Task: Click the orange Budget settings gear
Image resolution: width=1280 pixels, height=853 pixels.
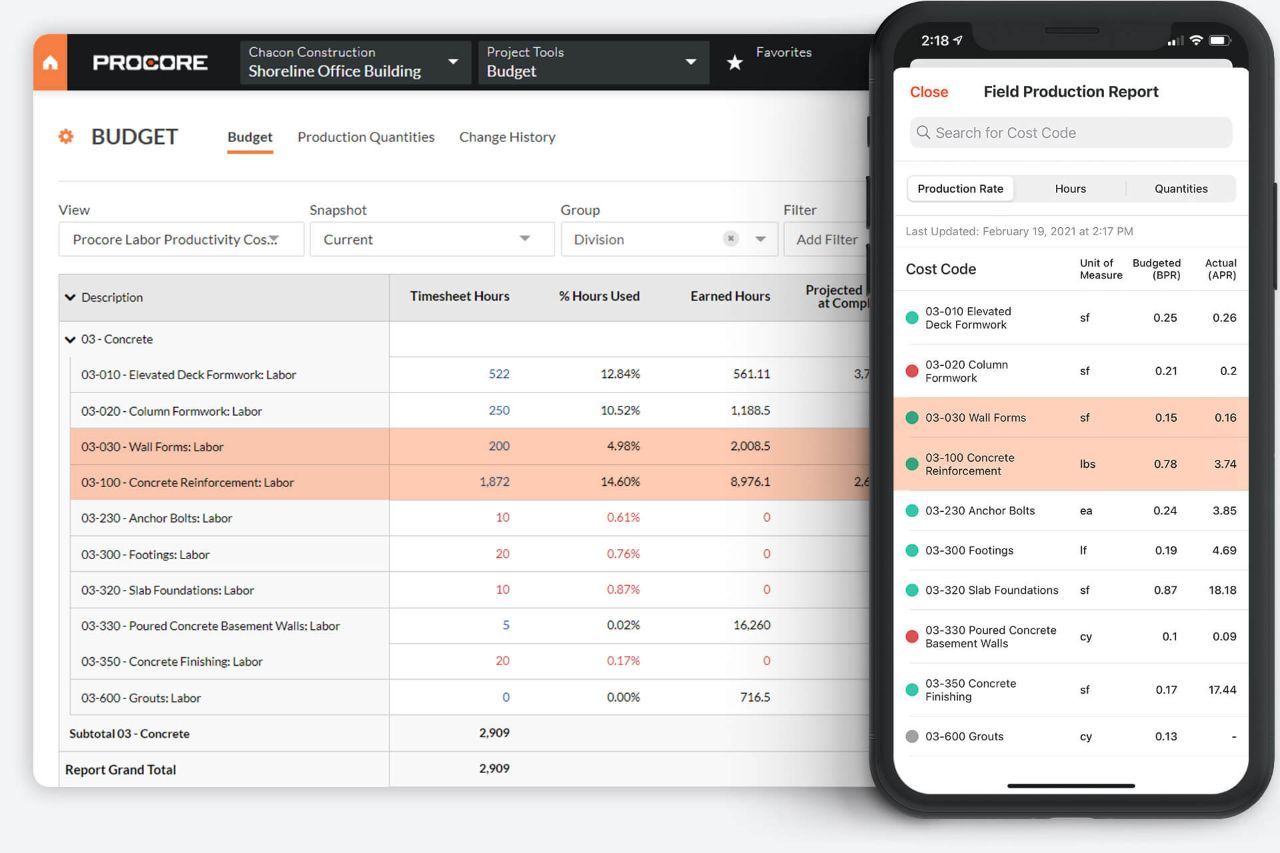Action: click(x=66, y=137)
